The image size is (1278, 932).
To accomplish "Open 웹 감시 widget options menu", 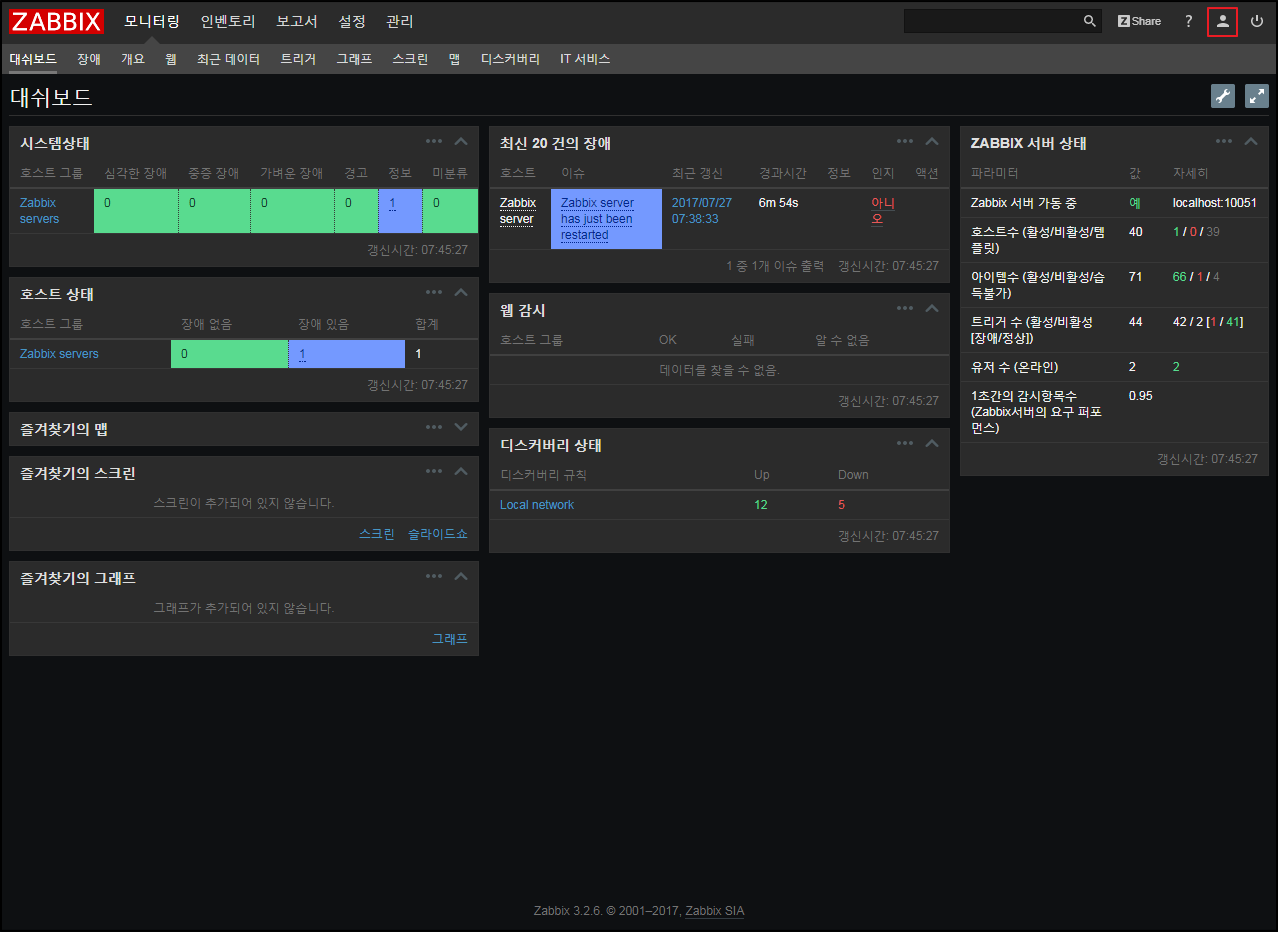I will [905, 308].
